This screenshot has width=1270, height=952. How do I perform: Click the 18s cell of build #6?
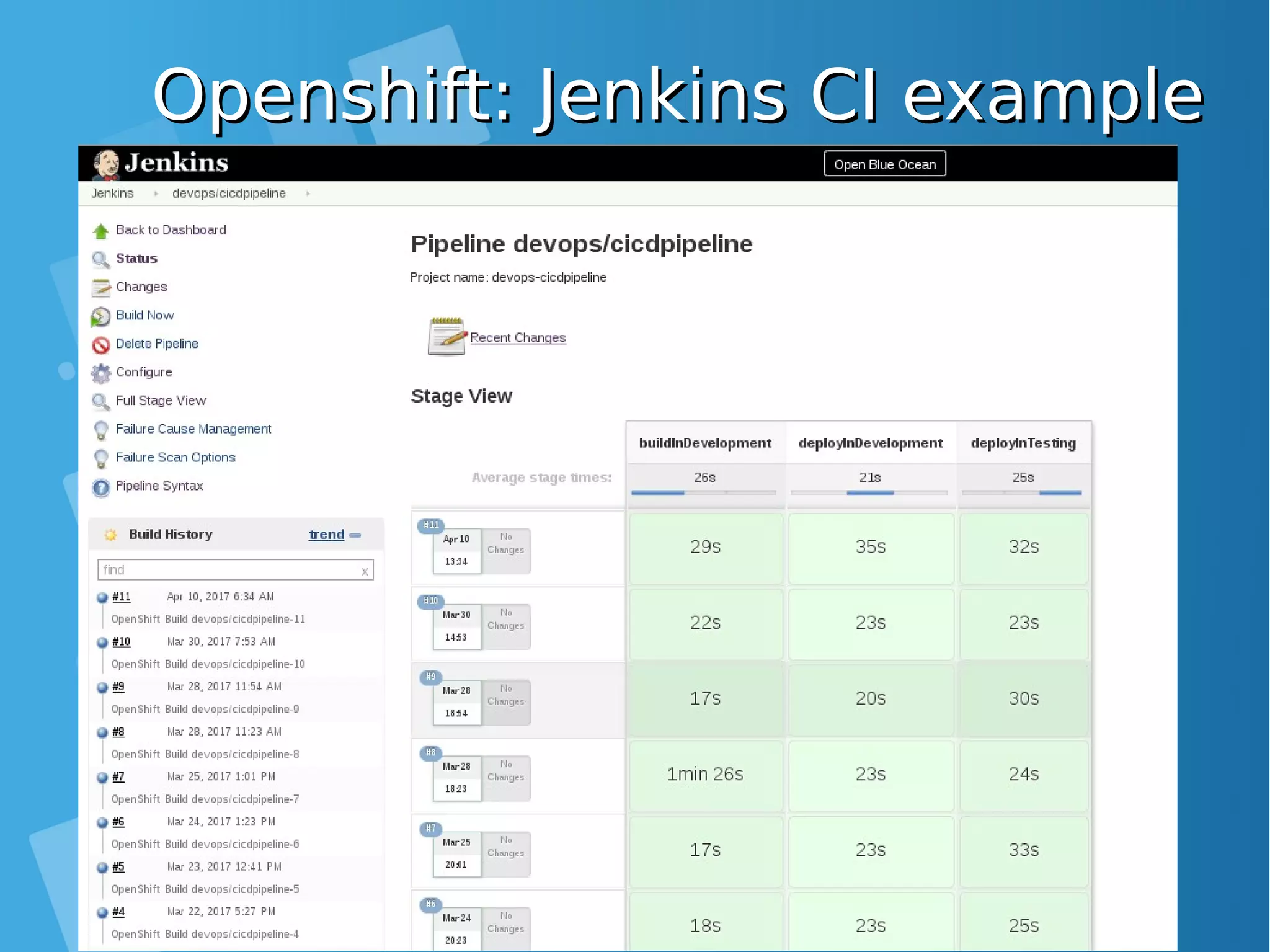point(705,923)
